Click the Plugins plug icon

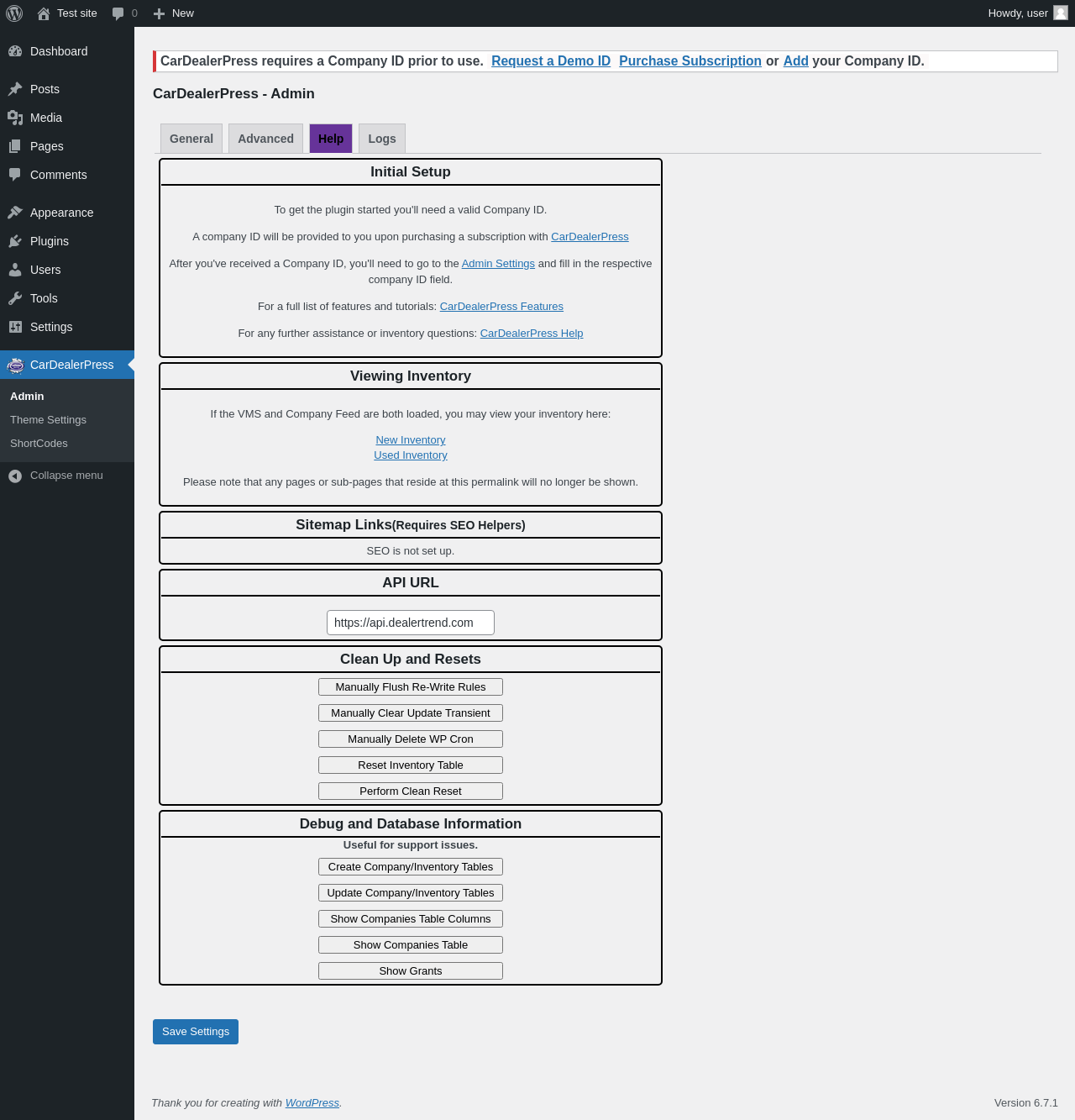(x=15, y=241)
